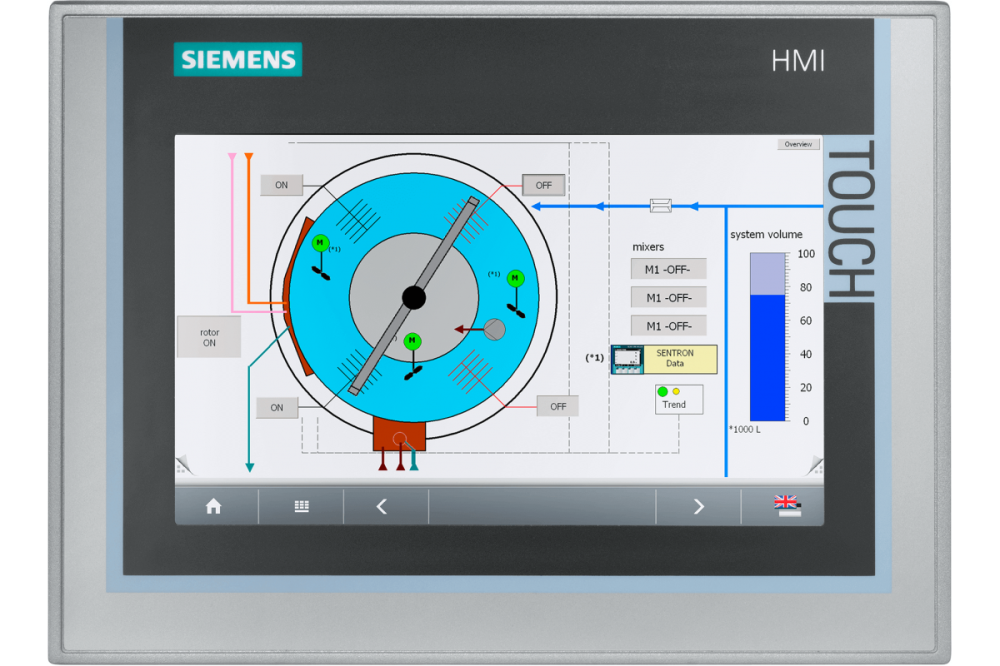This screenshot has height=666, width=1000.
Task: Open the SENTRON Data screen
Action: click(664, 359)
